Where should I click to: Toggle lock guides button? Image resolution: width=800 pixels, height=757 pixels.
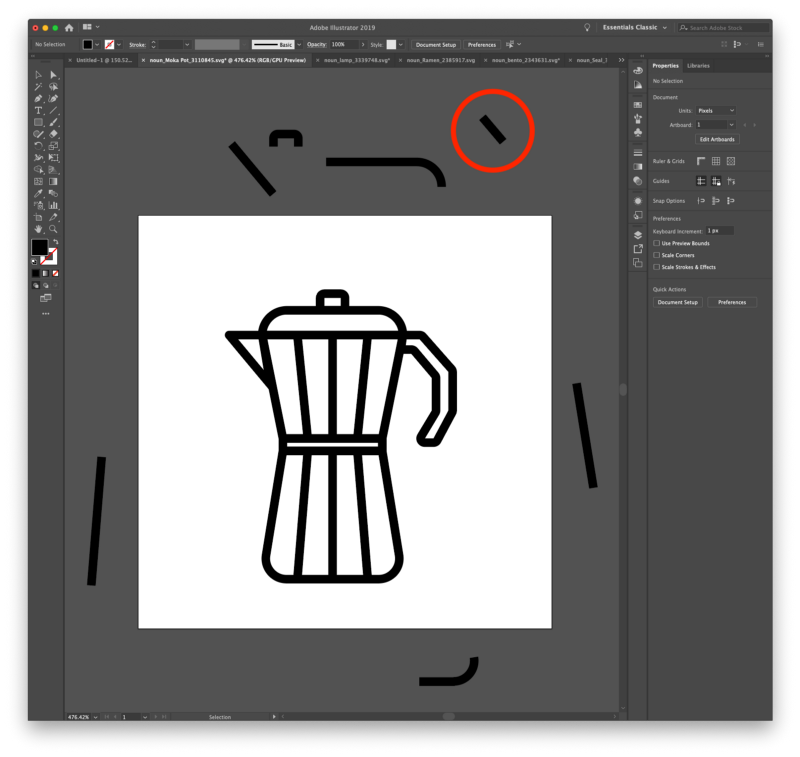coord(716,181)
